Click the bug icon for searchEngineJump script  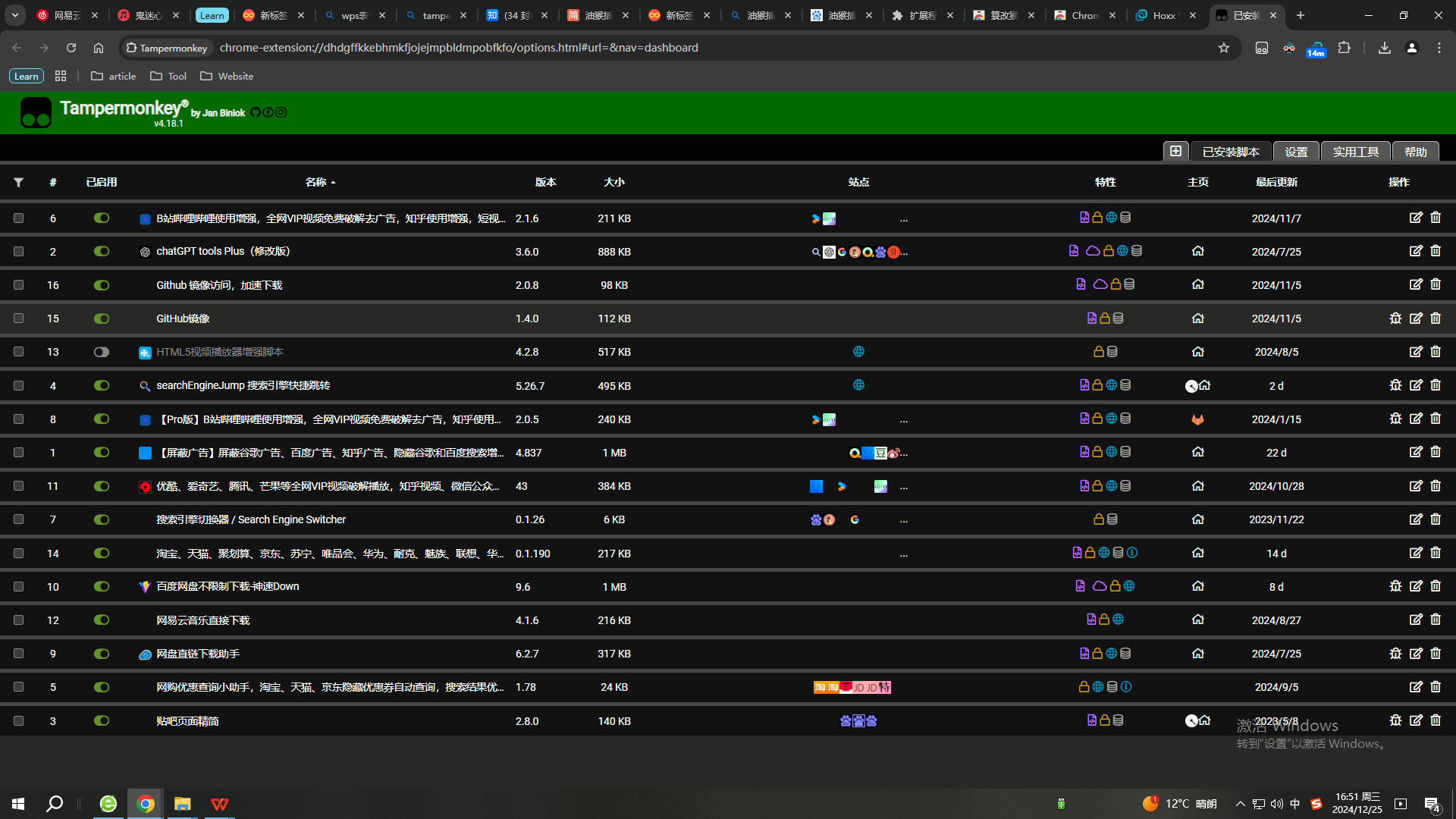click(1395, 385)
